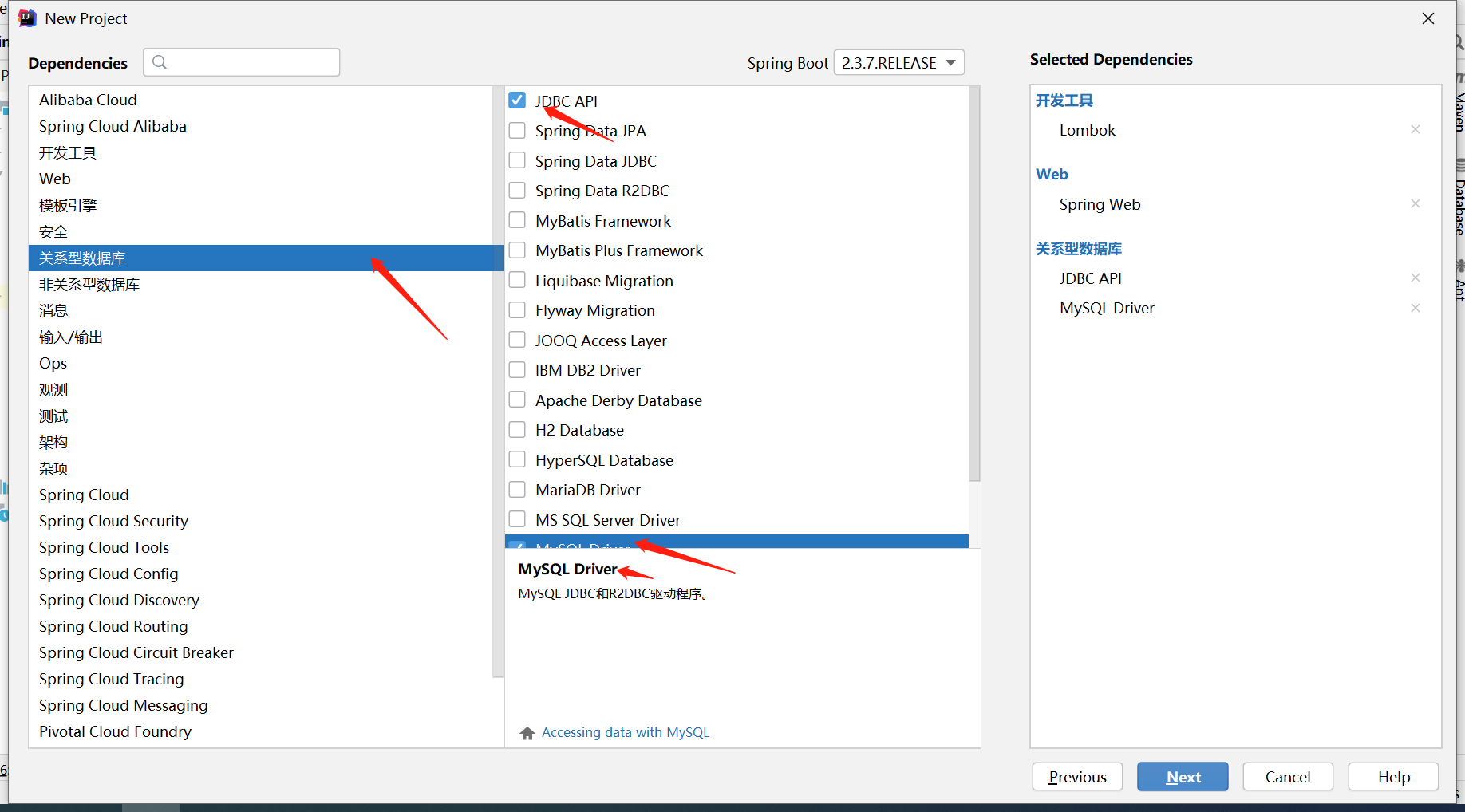Check the Spring Data JPA option
The height and width of the screenshot is (812, 1465).
pos(517,131)
